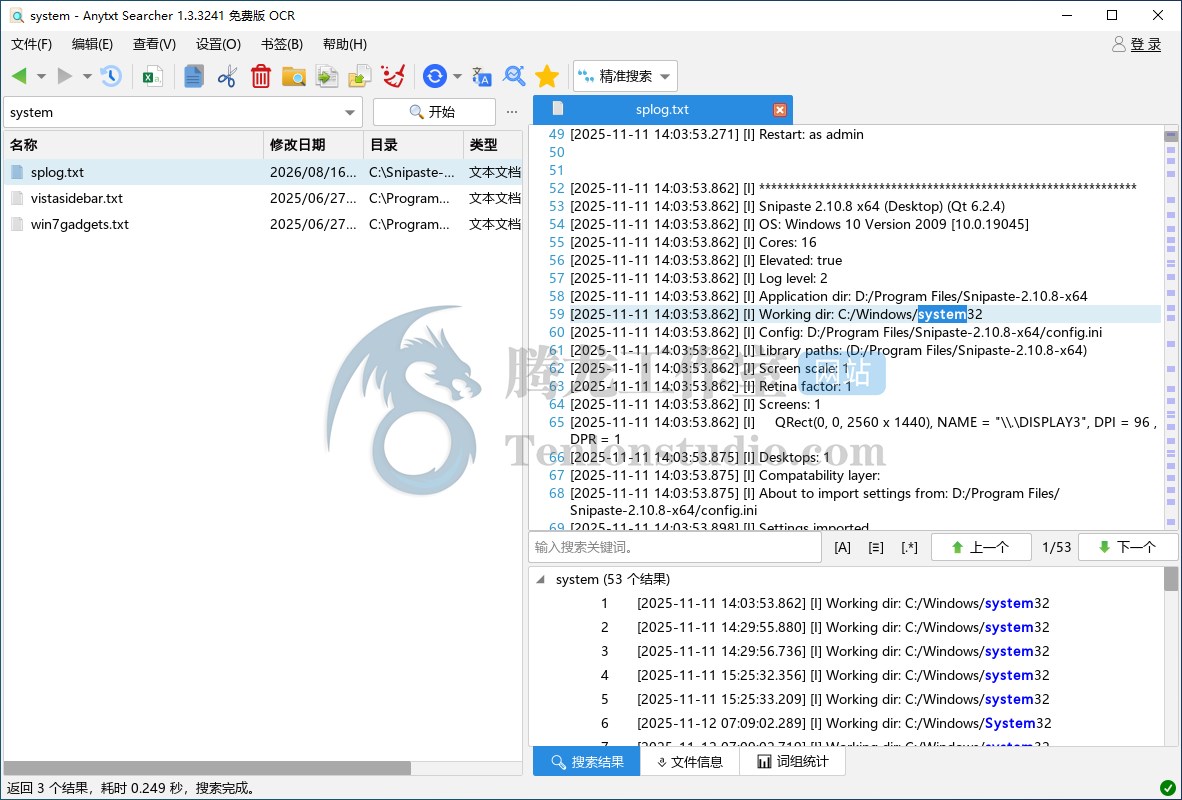1182x800 pixels.
Task: Click the scissors cut icon
Action: (227, 76)
